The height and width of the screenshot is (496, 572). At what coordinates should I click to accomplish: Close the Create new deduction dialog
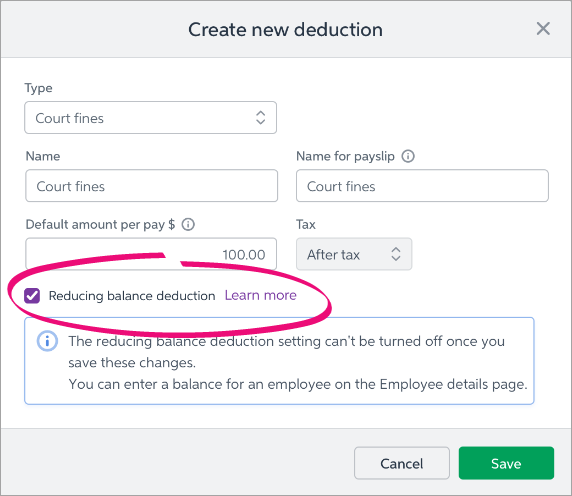coord(543,28)
